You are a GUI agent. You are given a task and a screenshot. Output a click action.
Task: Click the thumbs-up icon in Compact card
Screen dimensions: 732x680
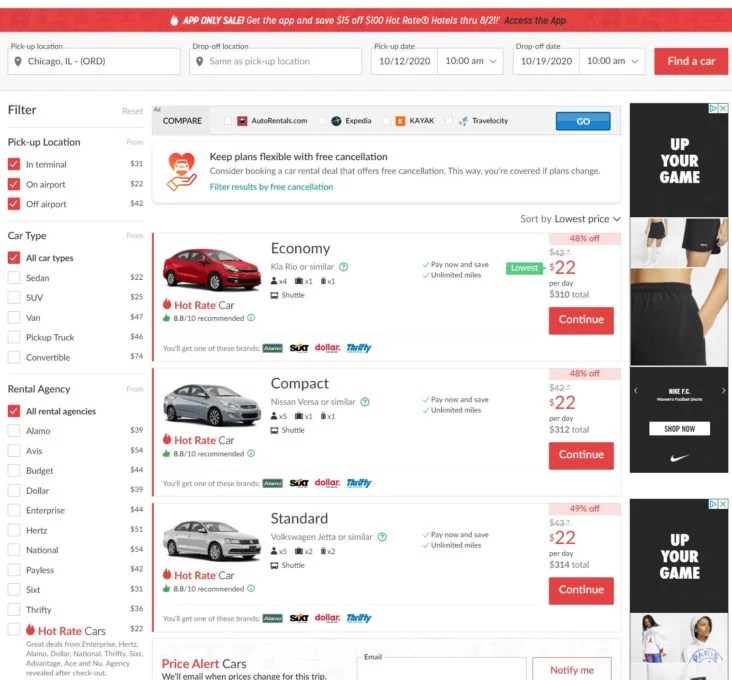point(166,453)
